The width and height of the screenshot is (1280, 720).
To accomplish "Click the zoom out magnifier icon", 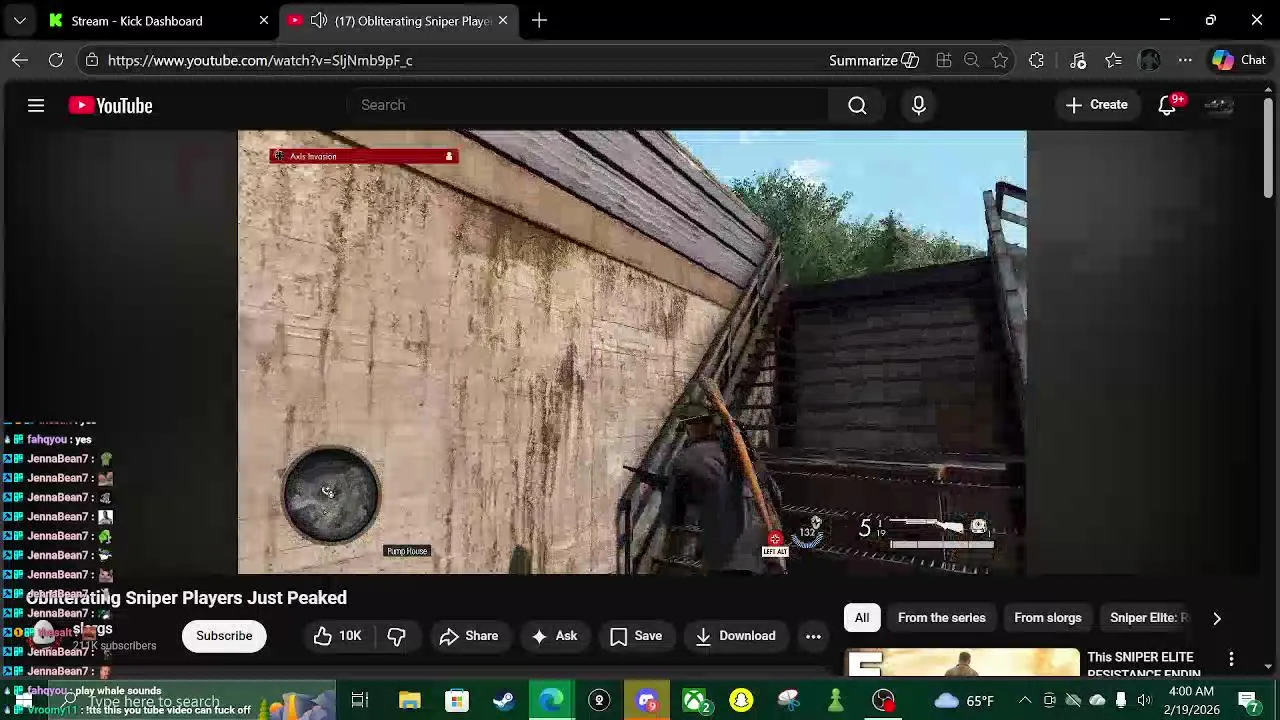I will pos(971,60).
